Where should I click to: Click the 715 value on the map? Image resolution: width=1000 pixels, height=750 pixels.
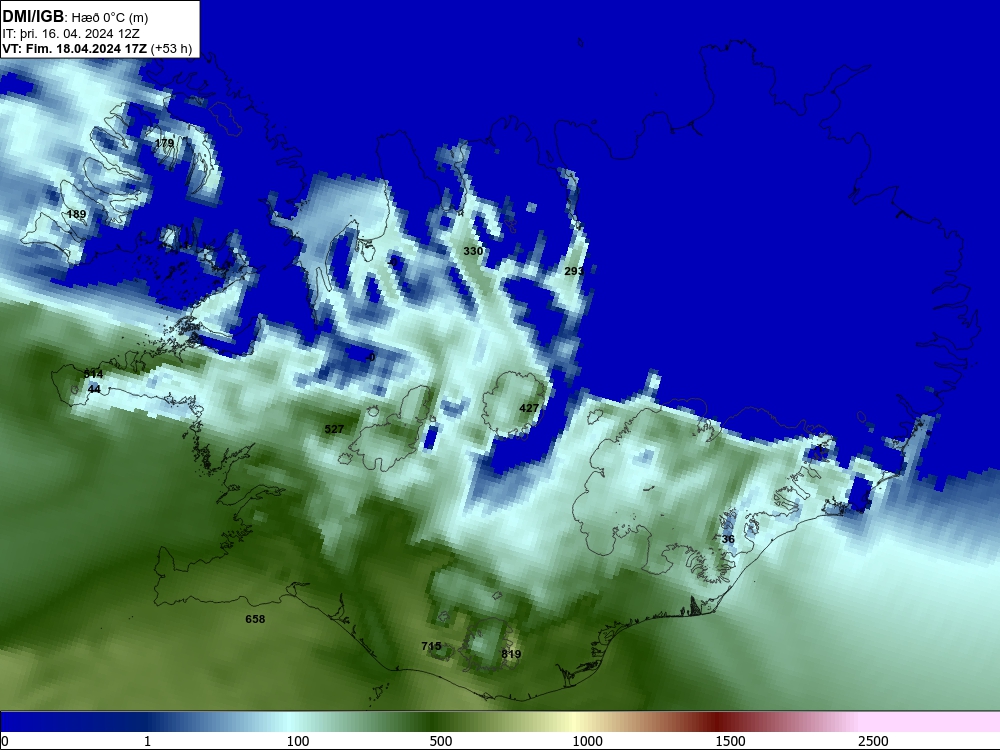point(431,646)
